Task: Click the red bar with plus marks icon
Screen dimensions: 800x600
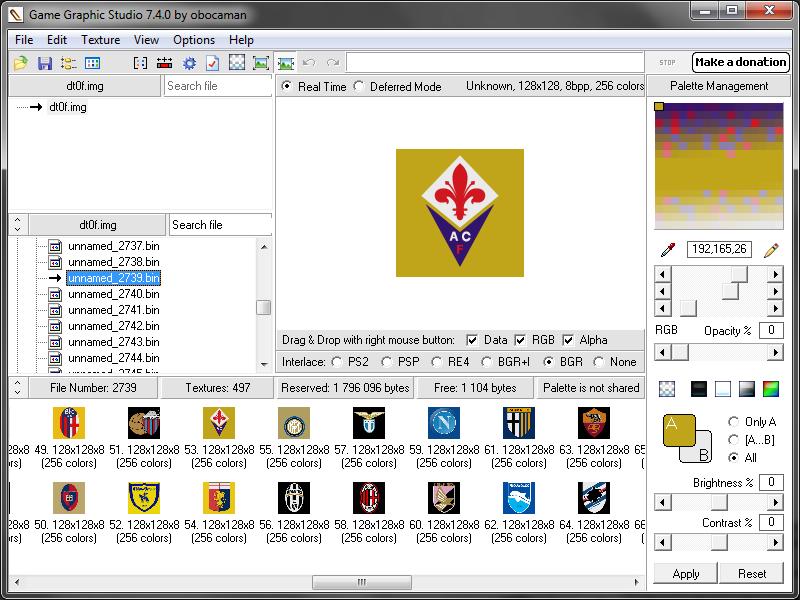Action: [x=164, y=63]
